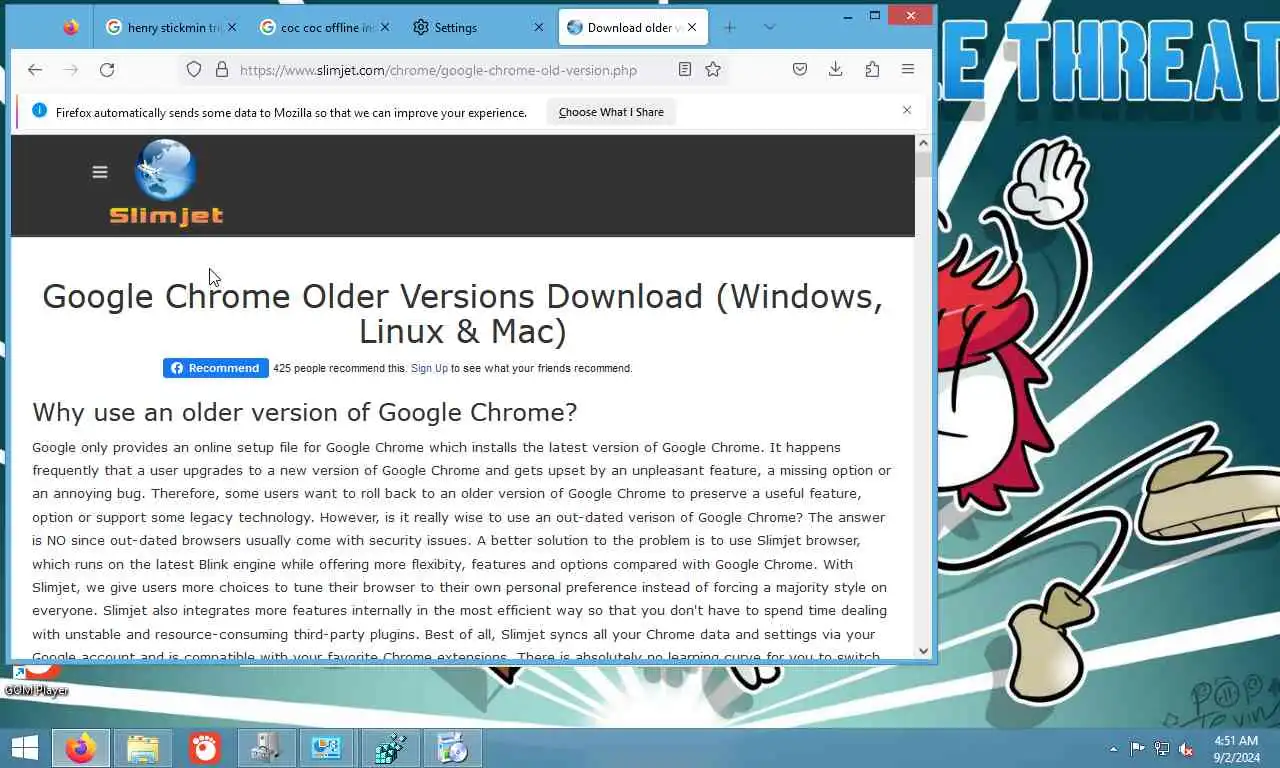Click Firefox icon in the taskbar
This screenshot has height=768, width=1280.
81,748
